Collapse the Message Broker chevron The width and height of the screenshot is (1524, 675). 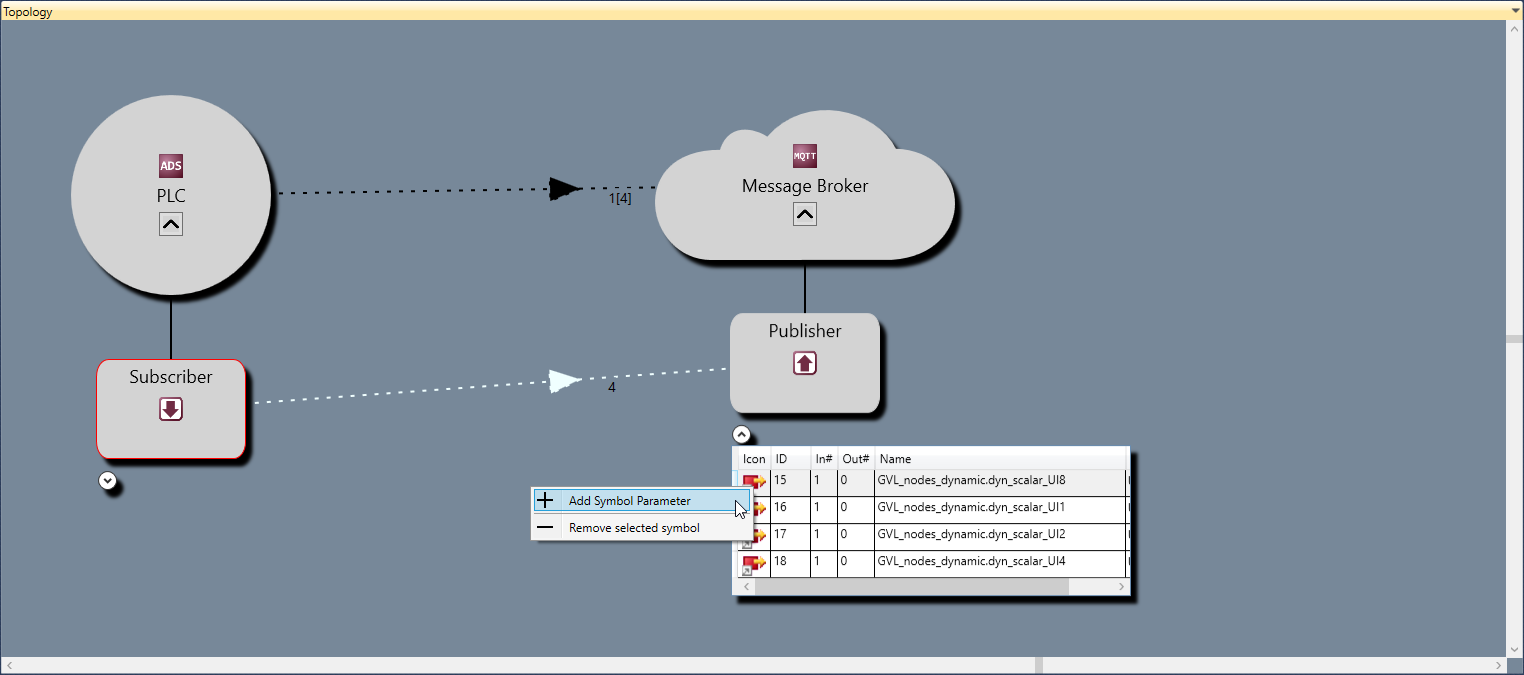[x=805, y=214]
